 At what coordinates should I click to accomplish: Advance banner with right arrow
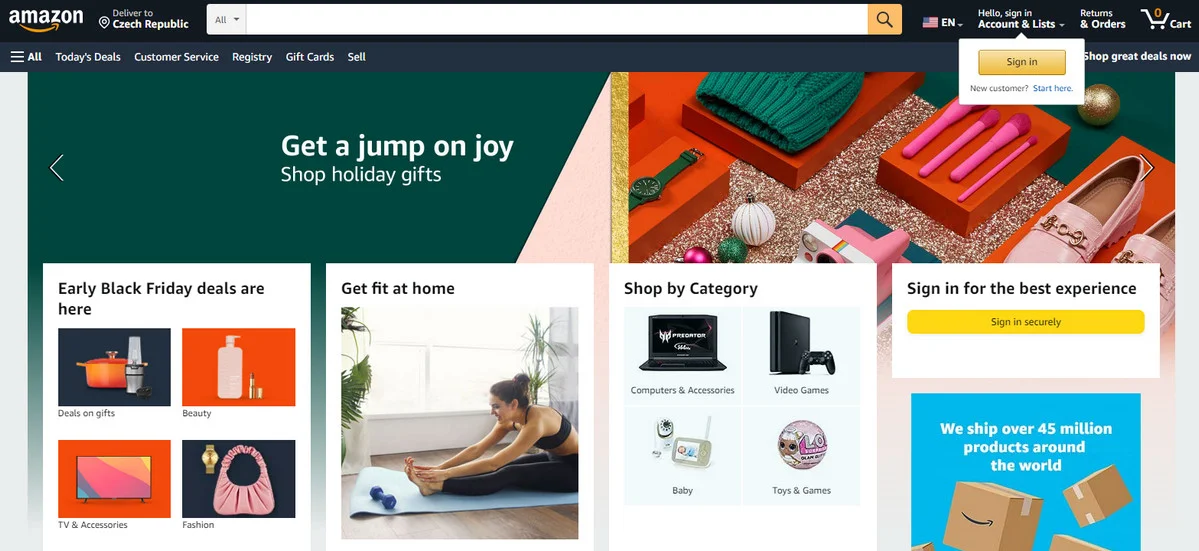click(x=1146, y=167)
